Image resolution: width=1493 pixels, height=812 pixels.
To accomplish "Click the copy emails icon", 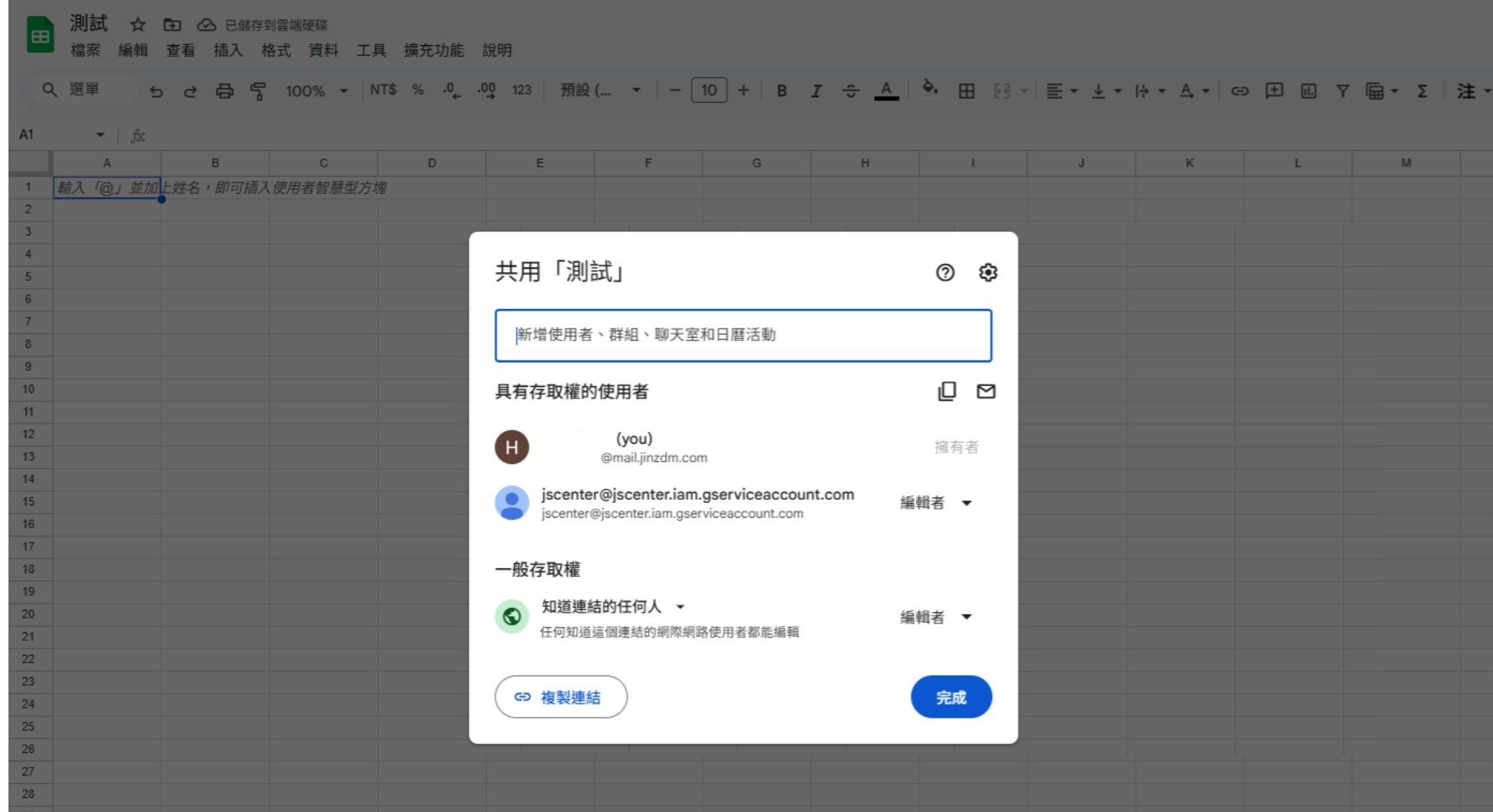I will [946, 391].
